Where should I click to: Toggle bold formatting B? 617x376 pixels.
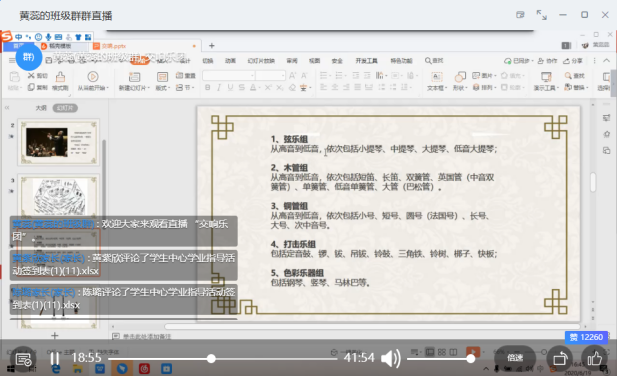click(207, 87)
